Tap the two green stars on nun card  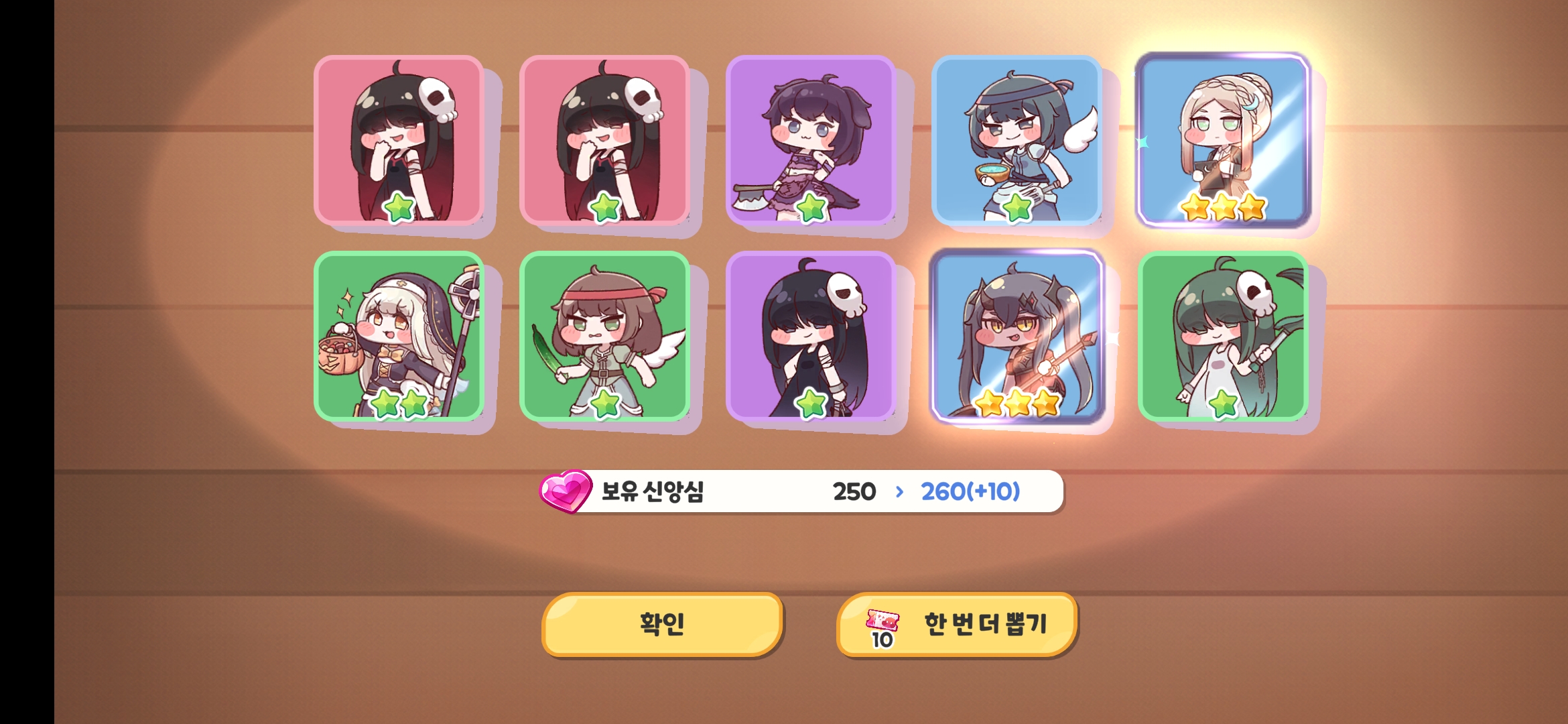(x=399, y=404)
